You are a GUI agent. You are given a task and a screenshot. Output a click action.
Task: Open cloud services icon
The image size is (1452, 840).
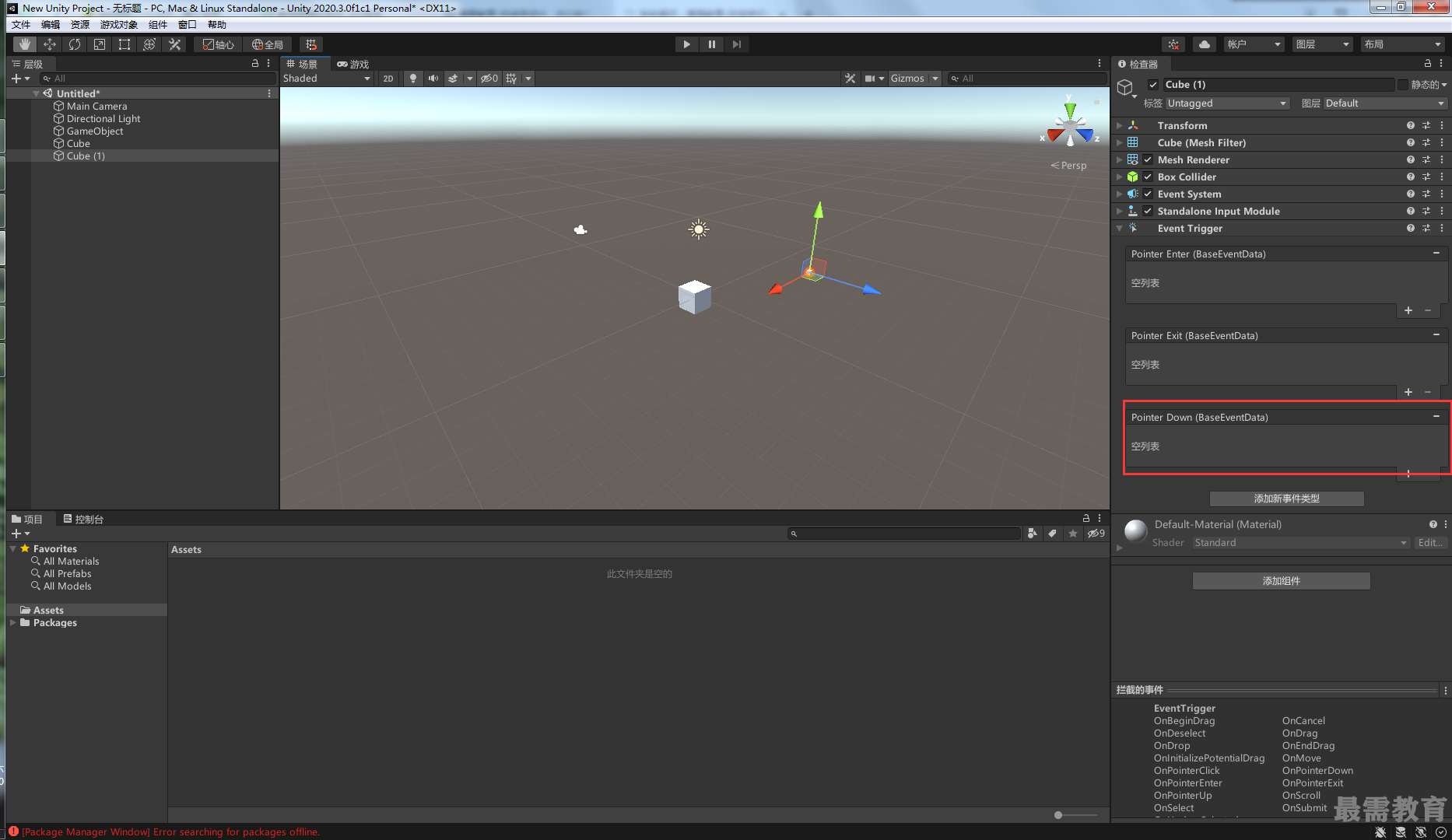[x=1204, y=44]
